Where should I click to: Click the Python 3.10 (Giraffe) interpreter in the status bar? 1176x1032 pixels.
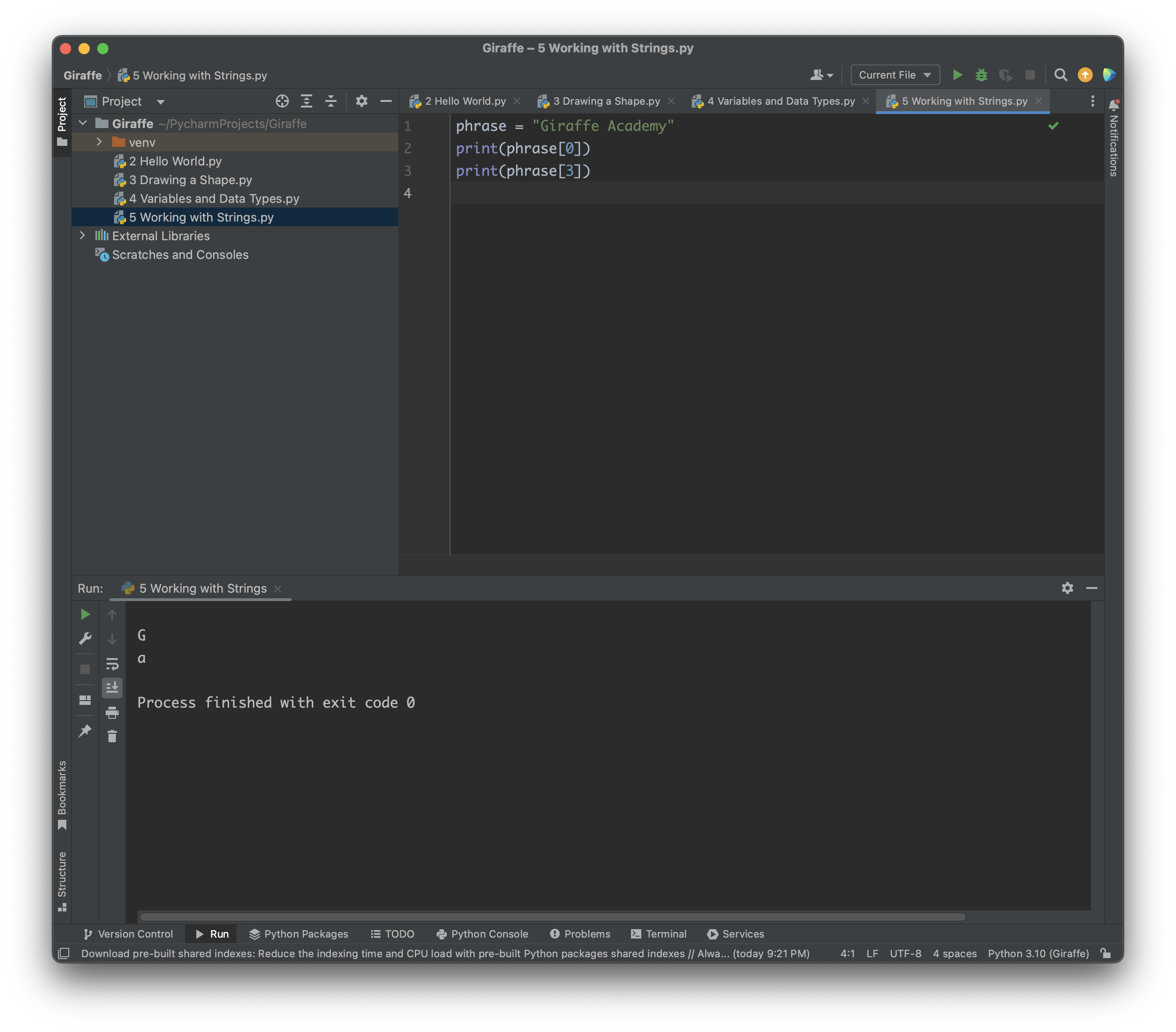[x=1038, y=953]
